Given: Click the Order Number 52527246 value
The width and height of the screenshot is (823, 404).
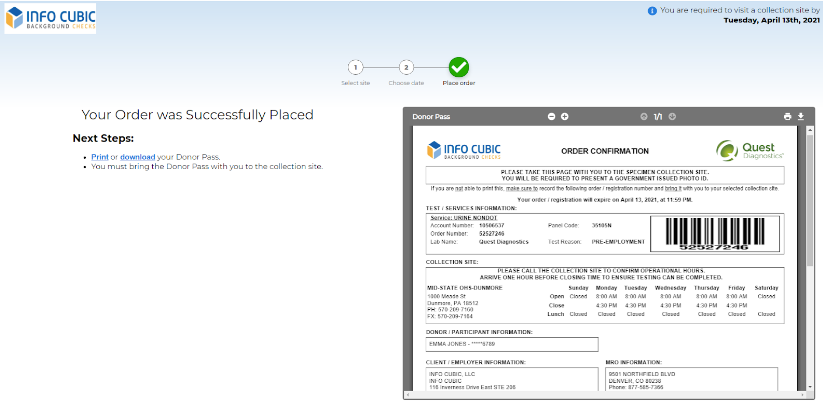Looking at the screenshot, I should (x=492, y=233).
